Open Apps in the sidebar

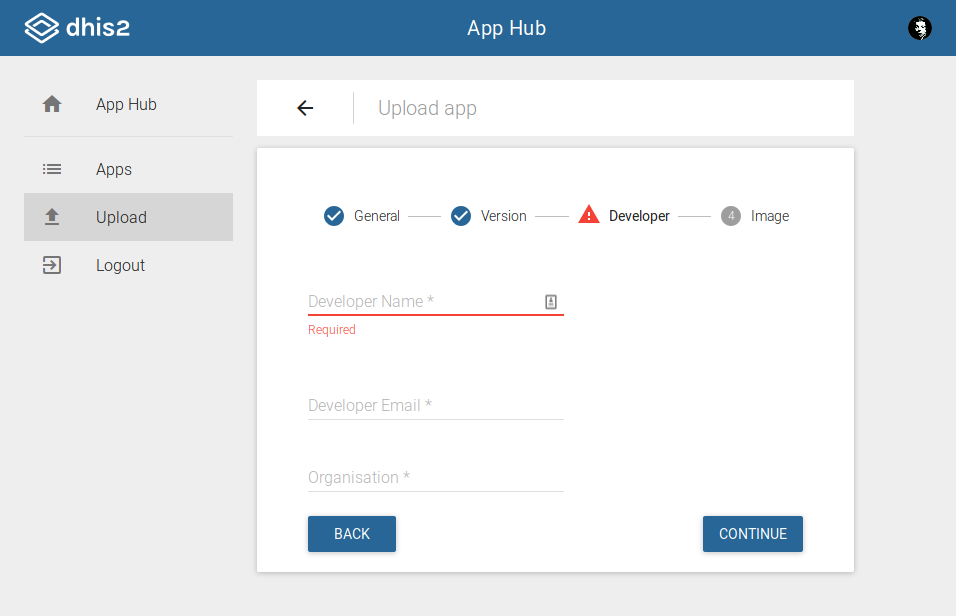coord(129,169)
